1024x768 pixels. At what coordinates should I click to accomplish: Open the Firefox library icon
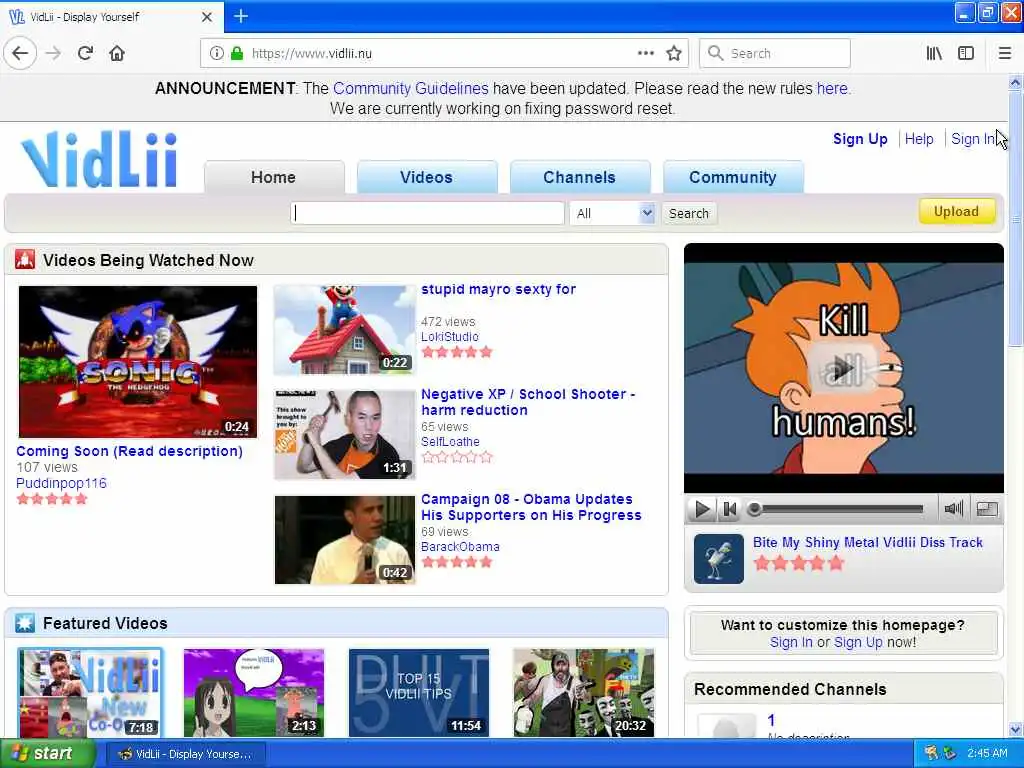(x=934, y=53)
